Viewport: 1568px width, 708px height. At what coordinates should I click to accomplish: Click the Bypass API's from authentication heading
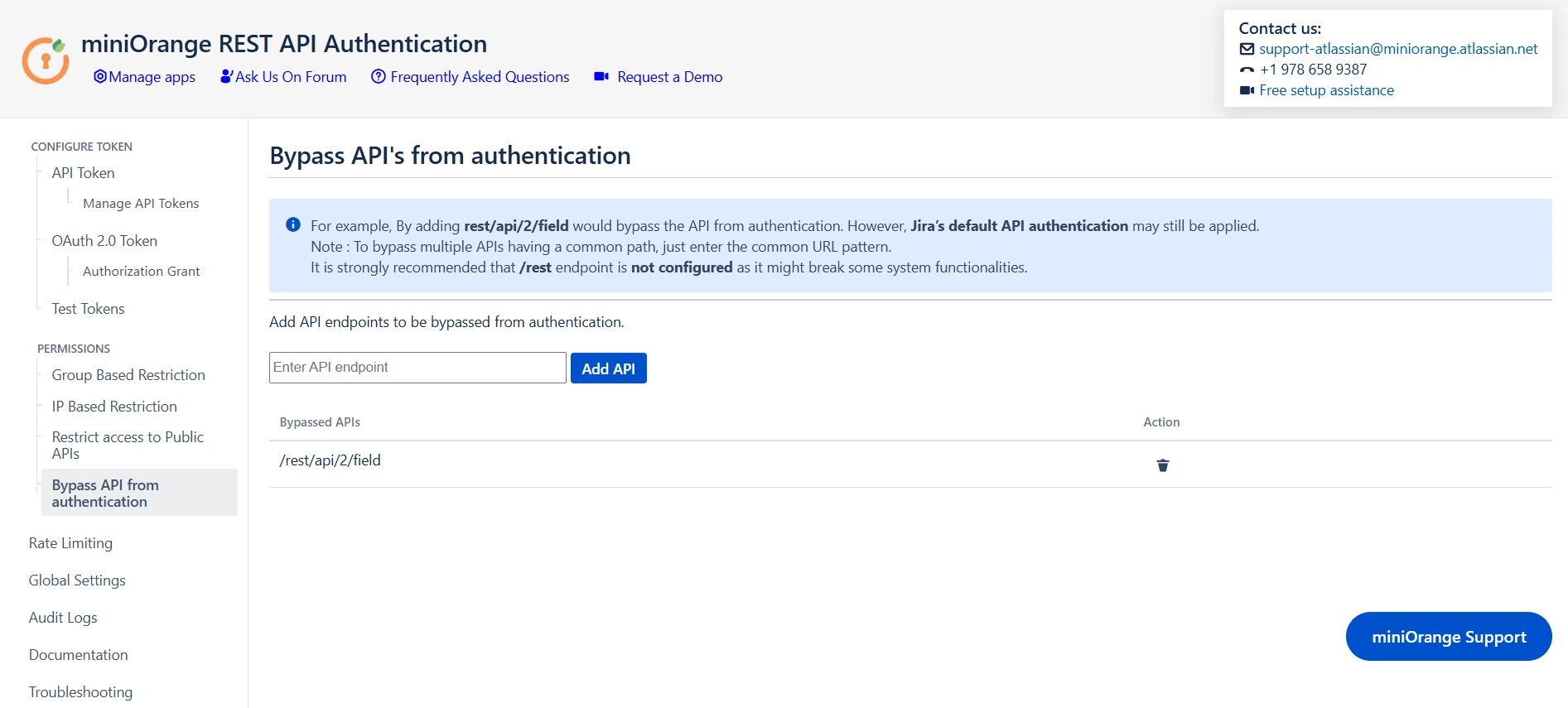(450, 156)
